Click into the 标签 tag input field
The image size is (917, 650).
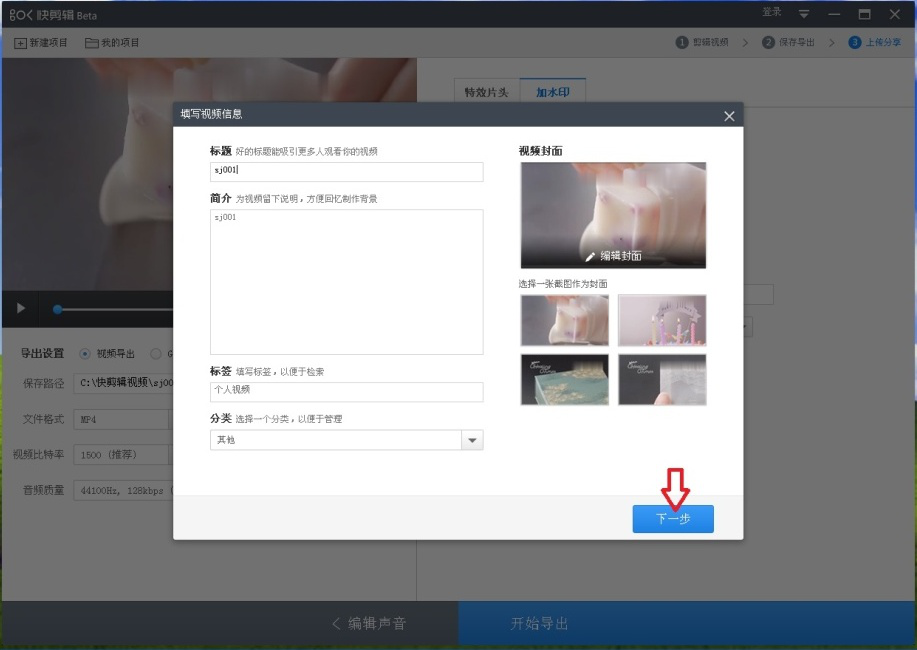coord(346,391)
